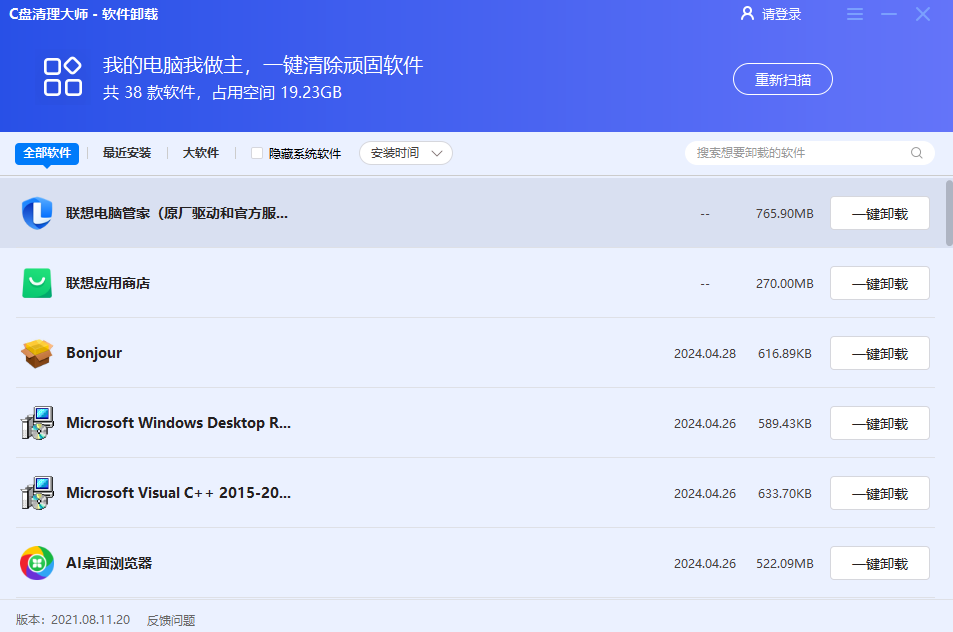Open the 安装时间 sort dropdown
Screen dimensions: 953x632
click(405, 153)
